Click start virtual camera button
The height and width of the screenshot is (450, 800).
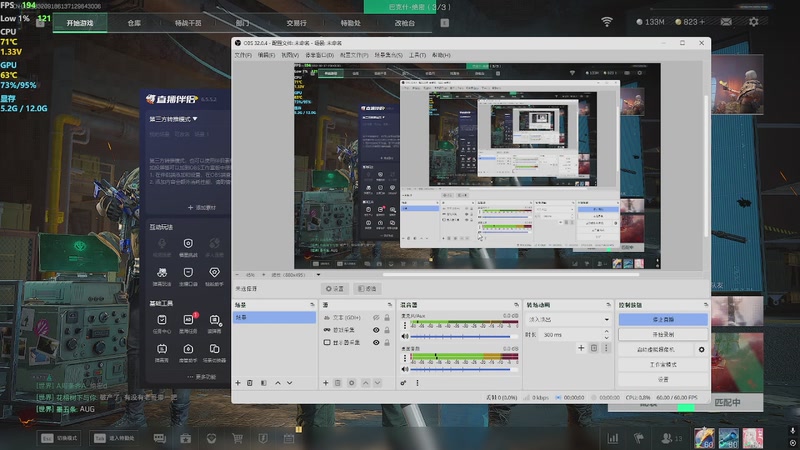click(x=656, y=349)
